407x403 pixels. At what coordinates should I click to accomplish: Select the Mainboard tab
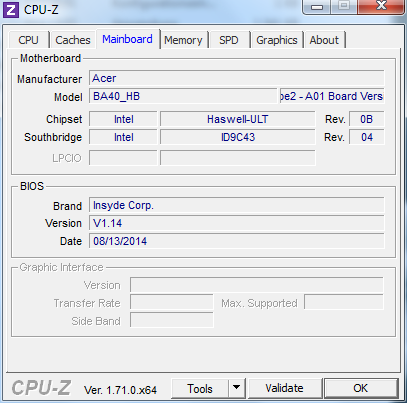click(x=127, y=39)
